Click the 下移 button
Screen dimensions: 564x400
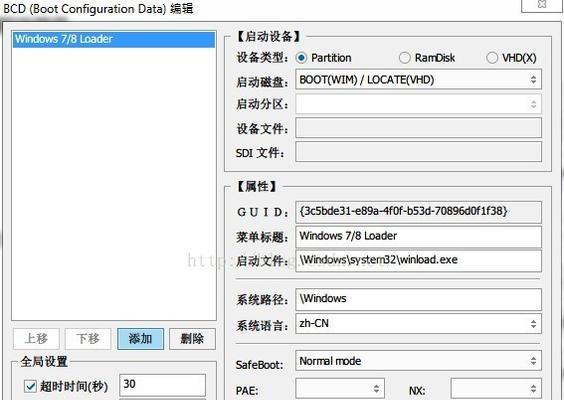[88, 339]
